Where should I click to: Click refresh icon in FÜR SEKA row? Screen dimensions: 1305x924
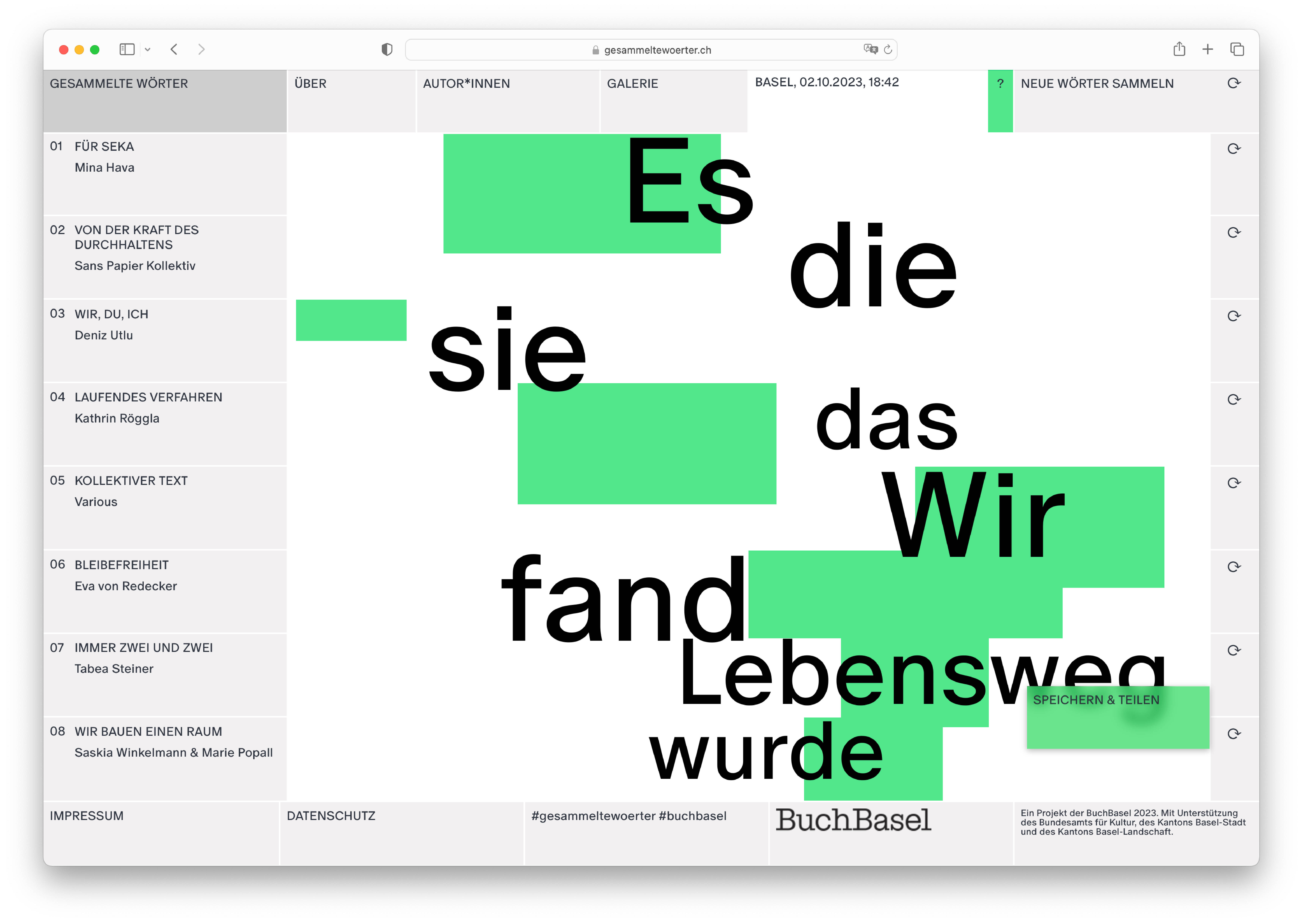[1234, 149]
